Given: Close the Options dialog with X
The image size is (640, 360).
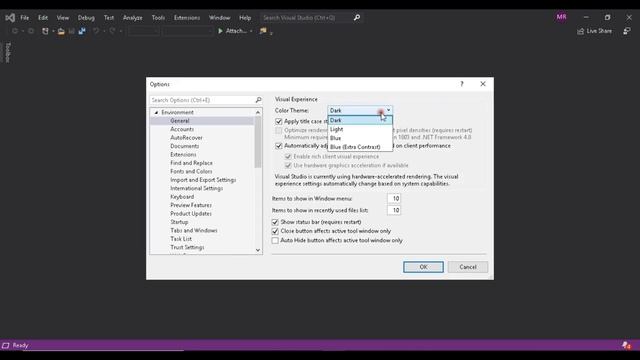Looking at the screenshot, I should pyautogui.click(x=483, y=84).
